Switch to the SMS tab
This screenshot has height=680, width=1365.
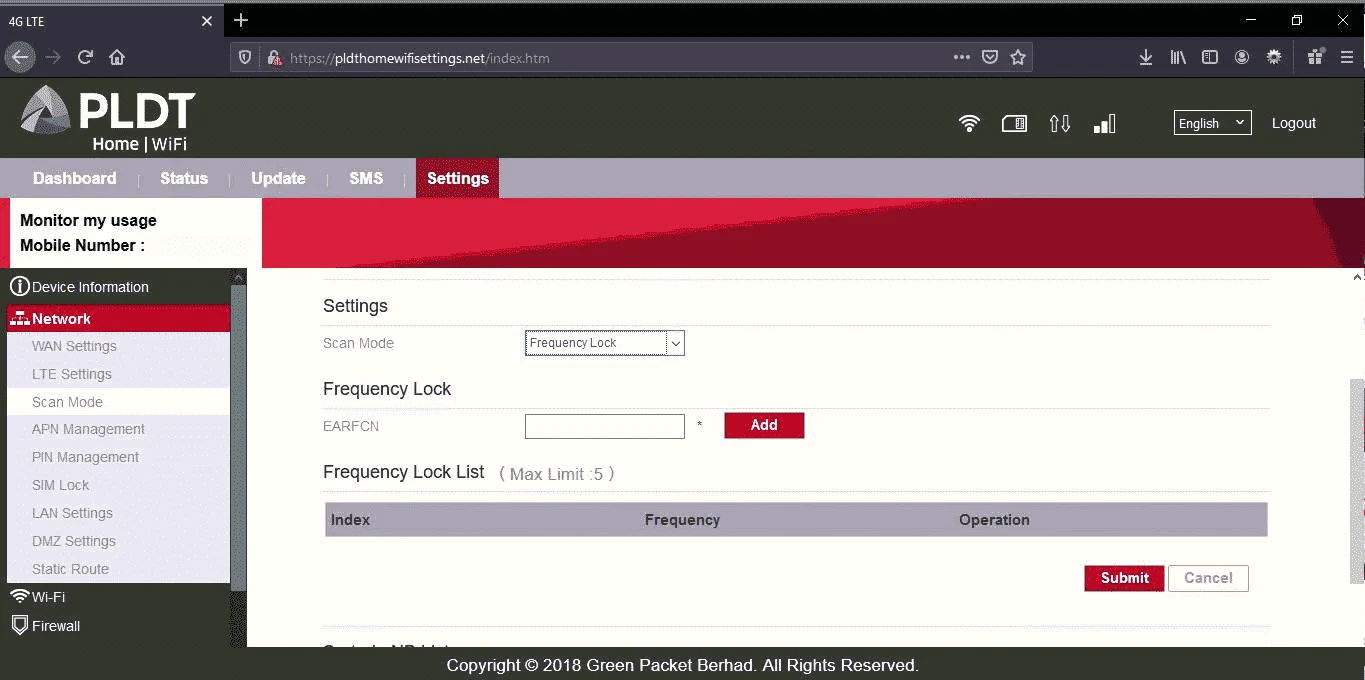(x=366, y=178)
